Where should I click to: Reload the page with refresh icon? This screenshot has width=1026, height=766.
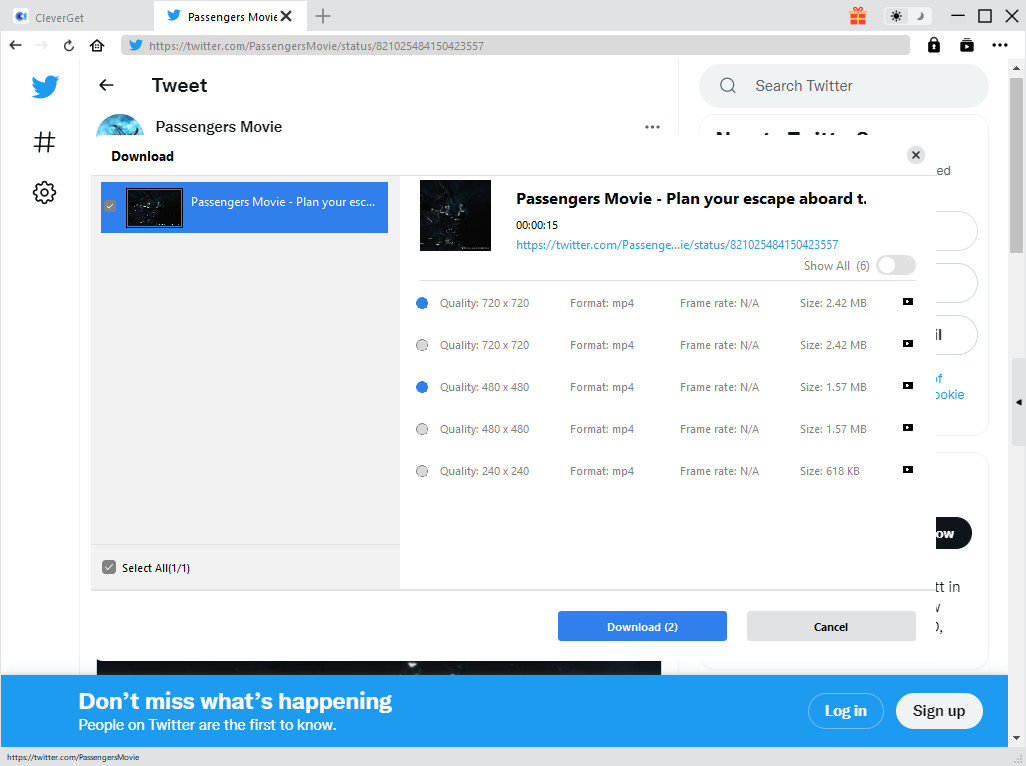(69, 45)
